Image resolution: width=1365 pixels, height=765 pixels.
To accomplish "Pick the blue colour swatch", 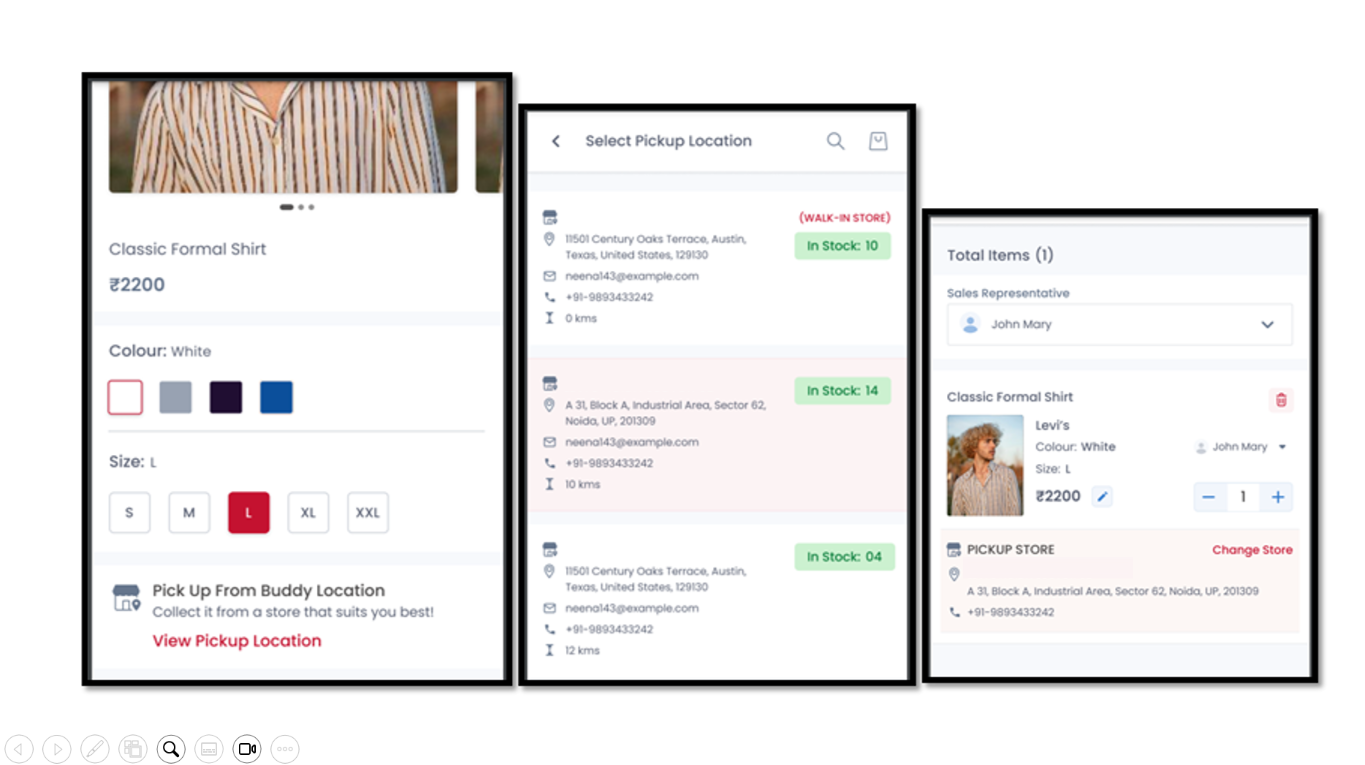I will click(x=276, y=397).
